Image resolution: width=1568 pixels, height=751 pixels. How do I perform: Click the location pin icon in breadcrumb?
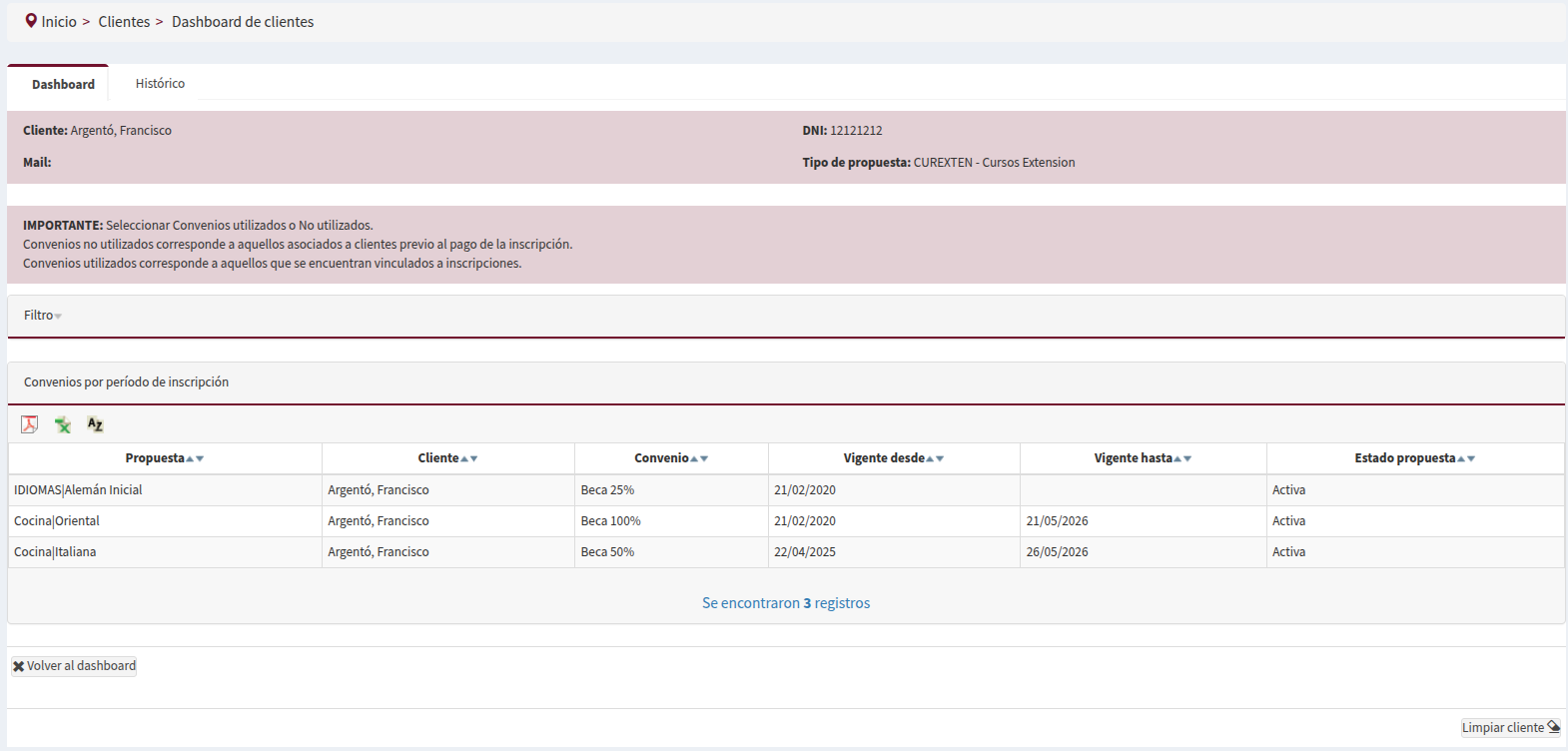pos(31,21)
